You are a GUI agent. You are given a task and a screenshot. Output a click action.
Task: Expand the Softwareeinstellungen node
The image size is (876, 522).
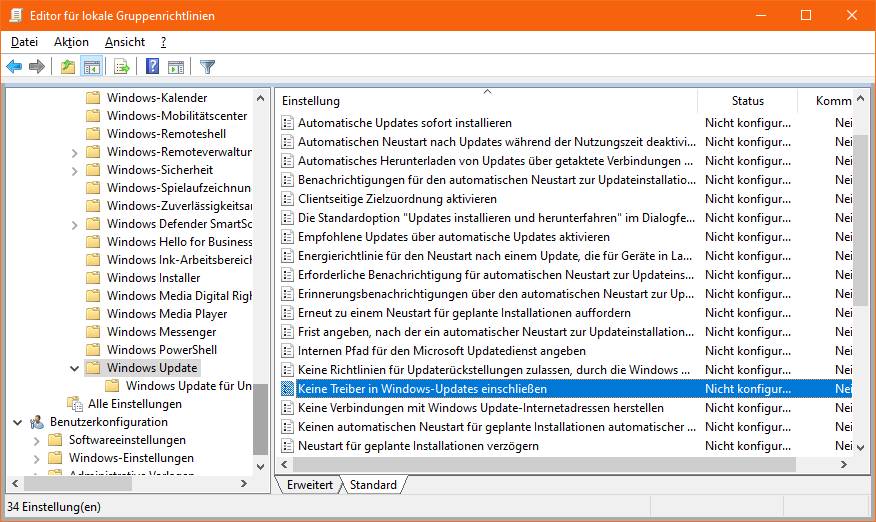[36, 440]
